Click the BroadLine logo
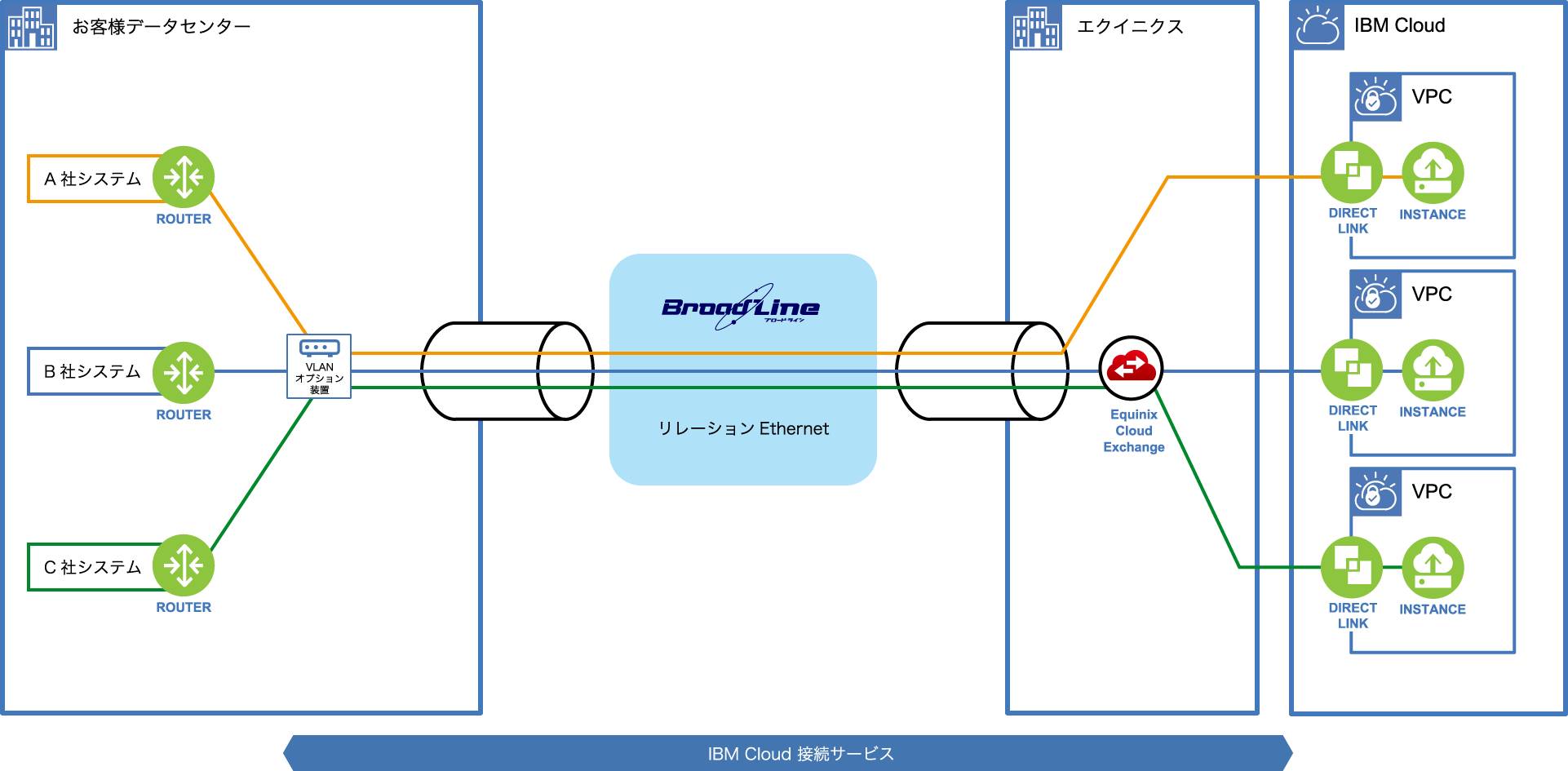Image resolution: width=1568 pixels, height=771 pixels. pyautogui.click(x=741, y=308)
